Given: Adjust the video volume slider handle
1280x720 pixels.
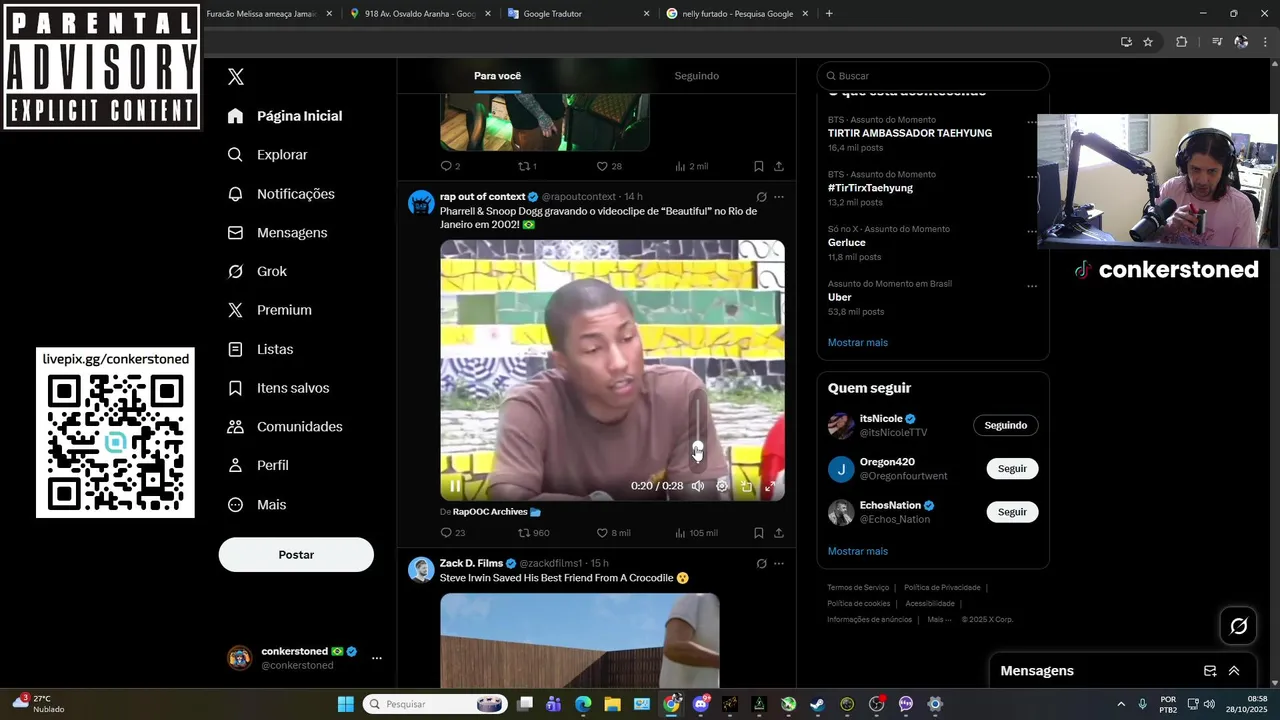Looking at the screenshot, I should tap(698, 448).
